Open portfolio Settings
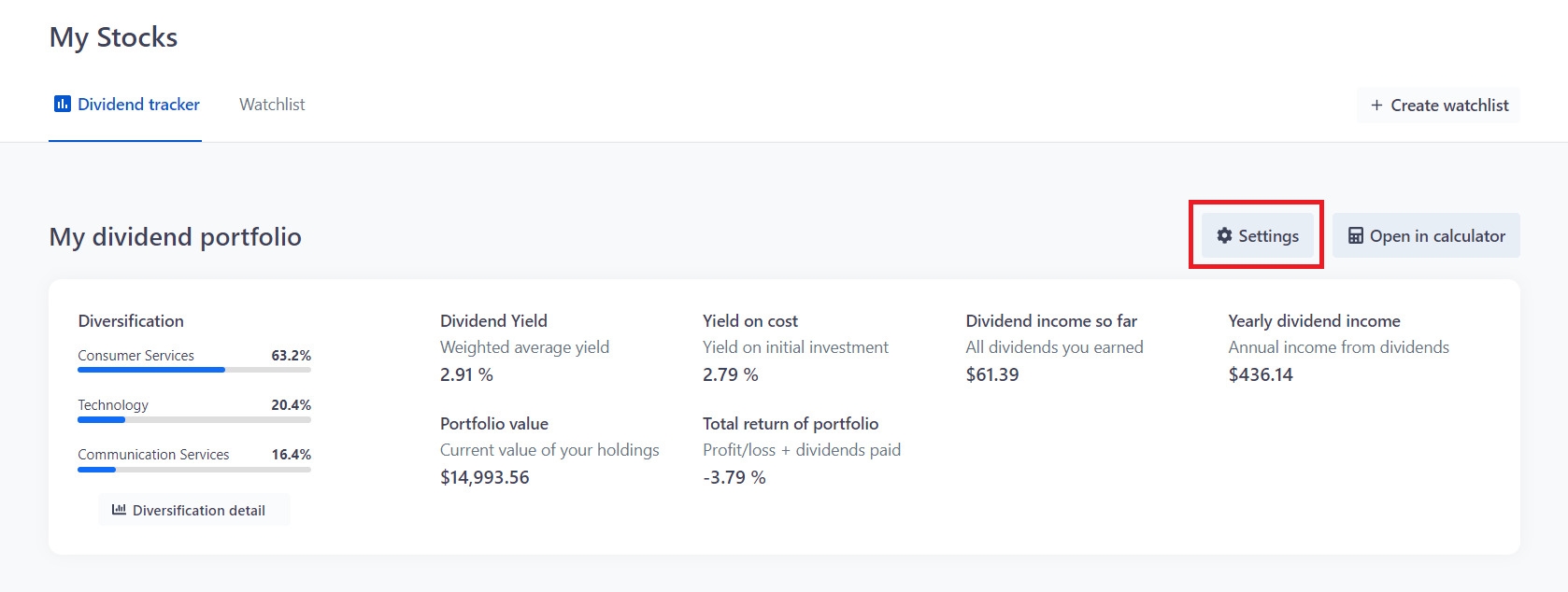This screenshot has width=1568, height=592. click(1258, 236)
